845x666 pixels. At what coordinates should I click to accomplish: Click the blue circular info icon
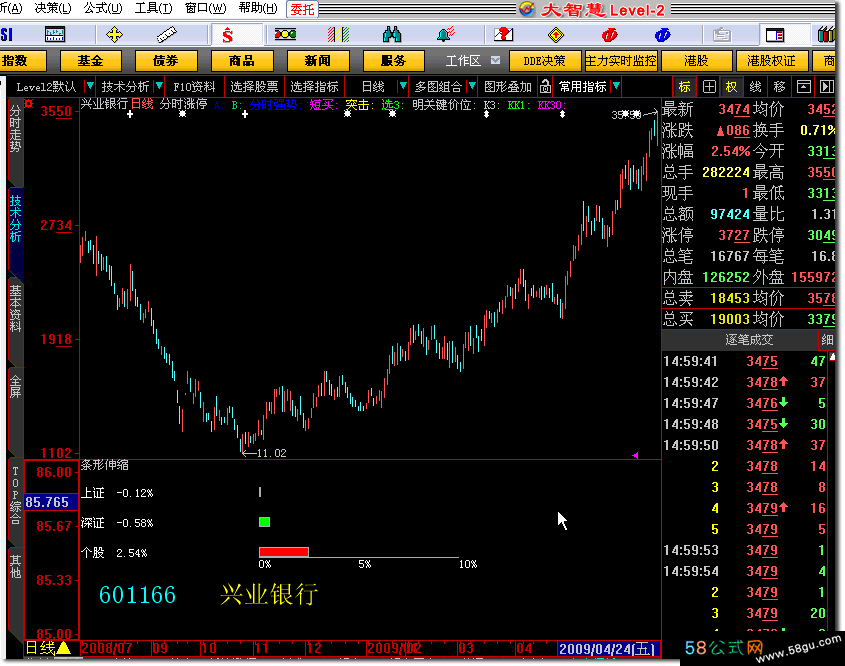click(662, 35)
